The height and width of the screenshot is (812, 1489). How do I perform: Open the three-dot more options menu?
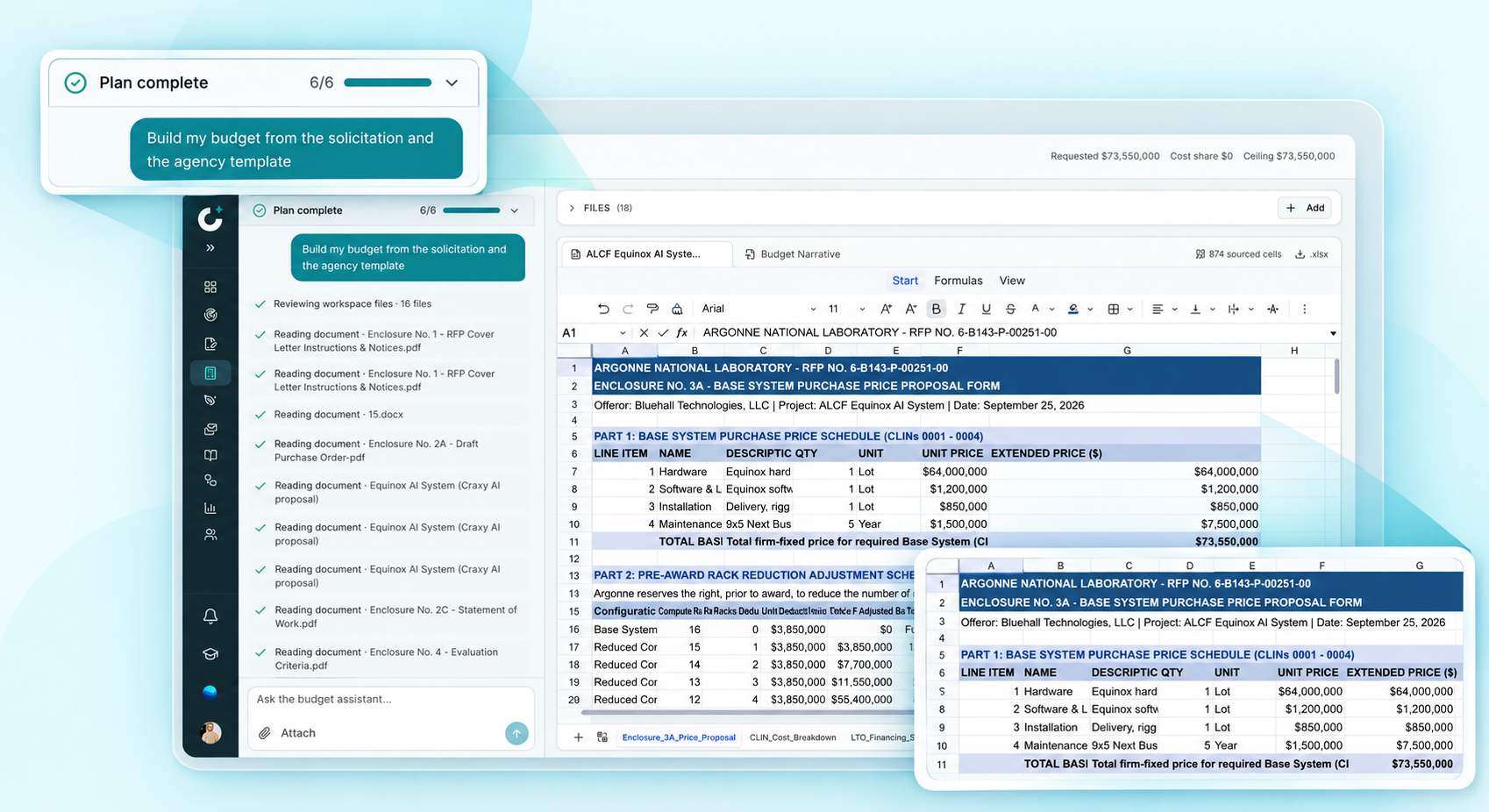[1305, 309]
